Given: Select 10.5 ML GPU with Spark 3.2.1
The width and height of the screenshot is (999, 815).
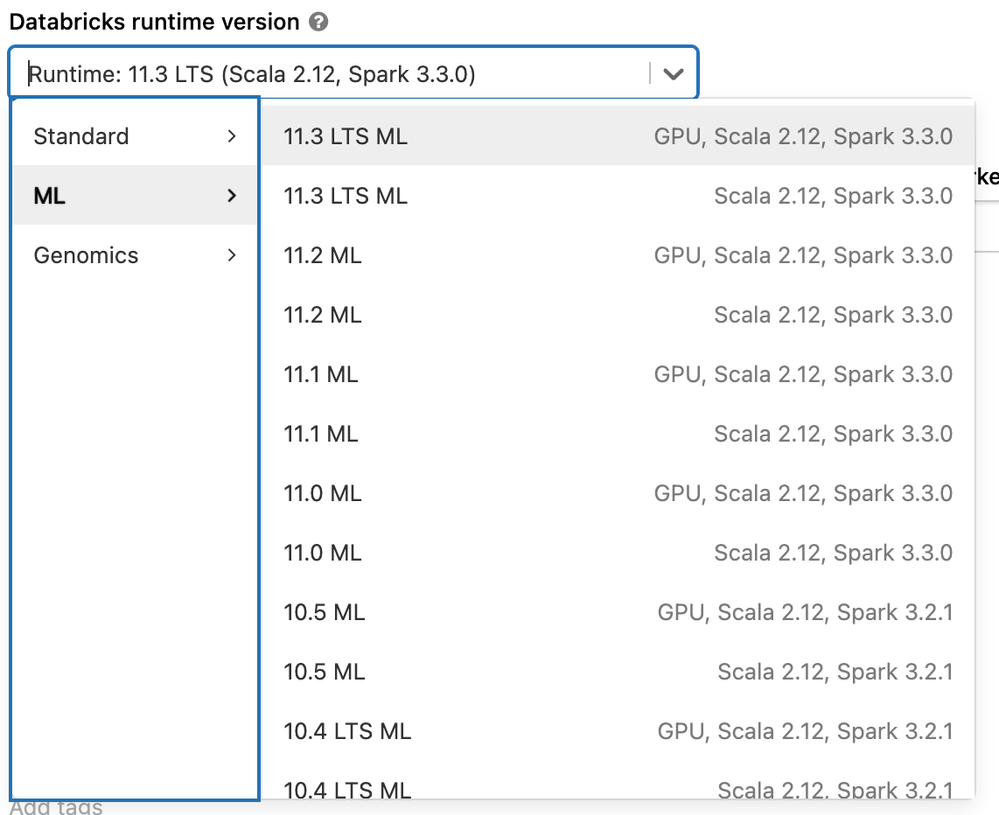Looking at the screenshot, I should [617, 612].
